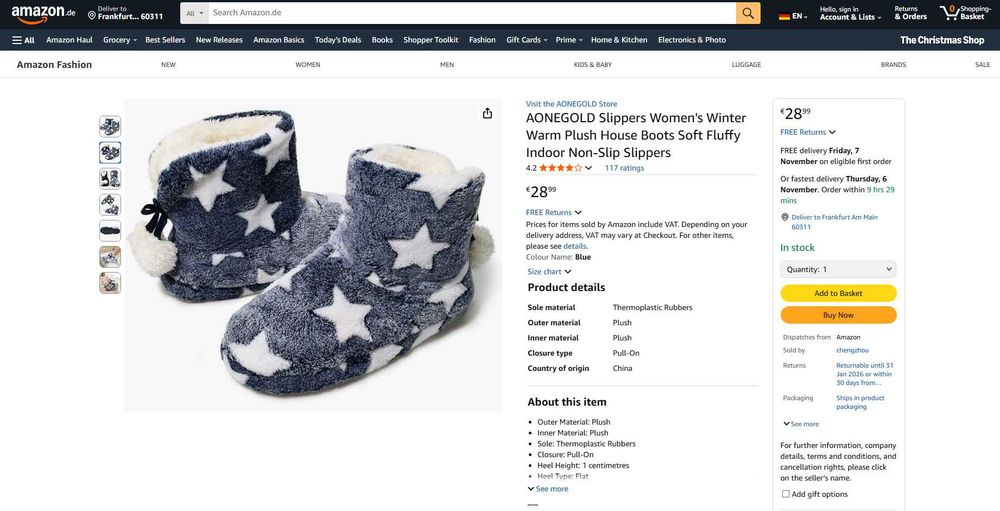Screen dimensions: 1000x511
Task: Click the star rating icons
Action: point(560,168)
